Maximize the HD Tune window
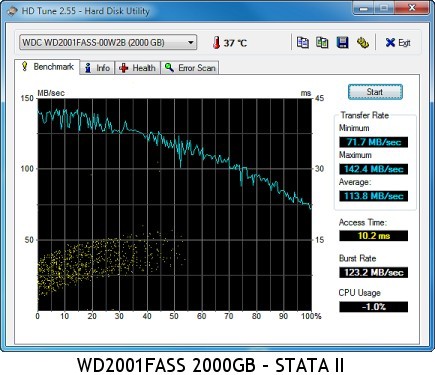Viewport: 435px width, 375px height. (x=383, y=8)
